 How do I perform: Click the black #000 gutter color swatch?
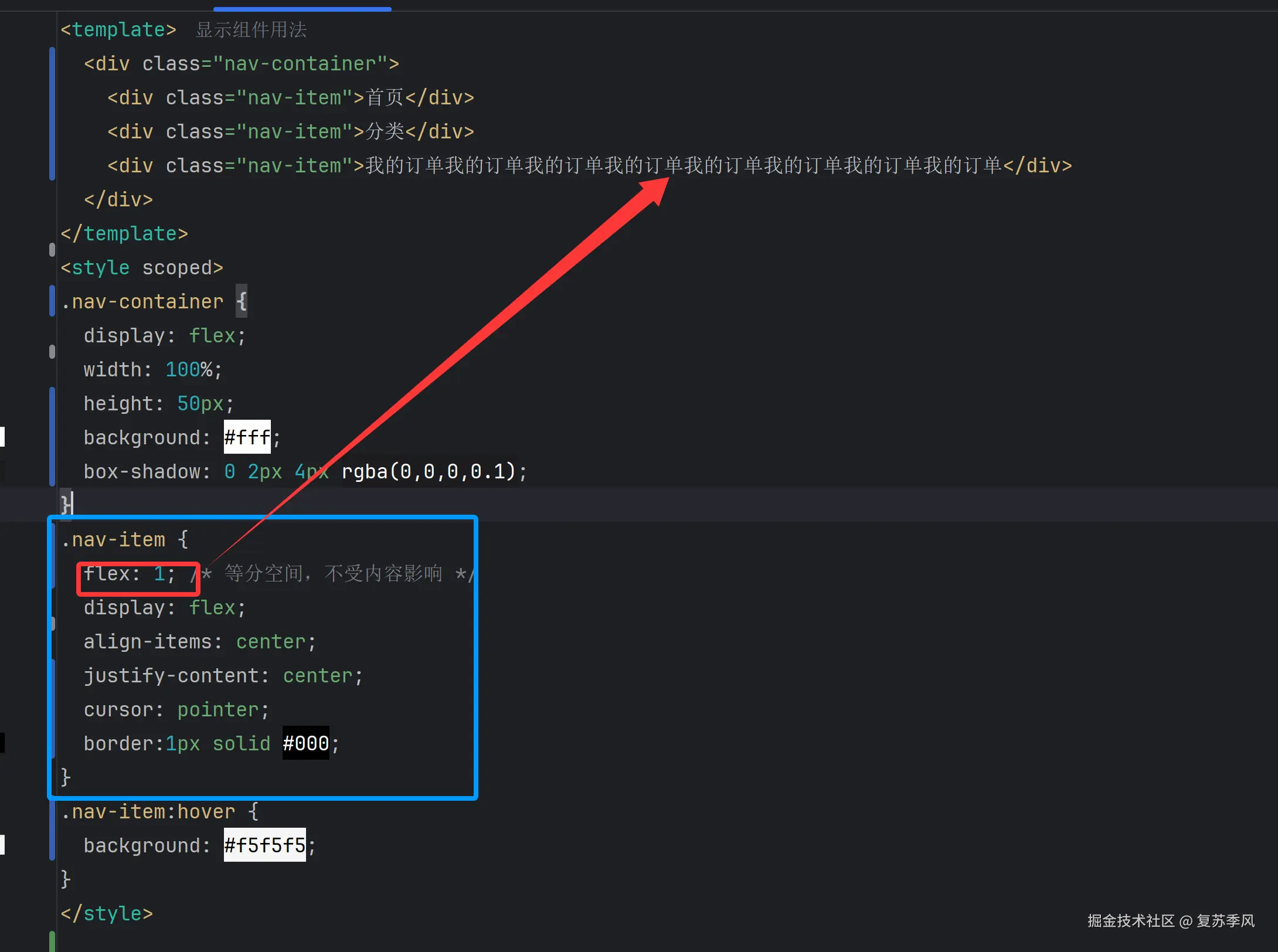click(x=2, y=743)
